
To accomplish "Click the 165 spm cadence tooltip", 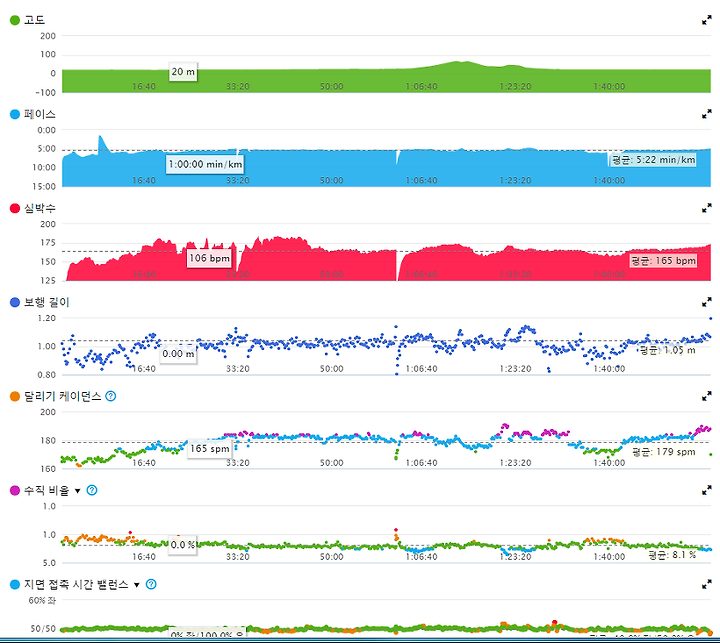I will point(209,448).
